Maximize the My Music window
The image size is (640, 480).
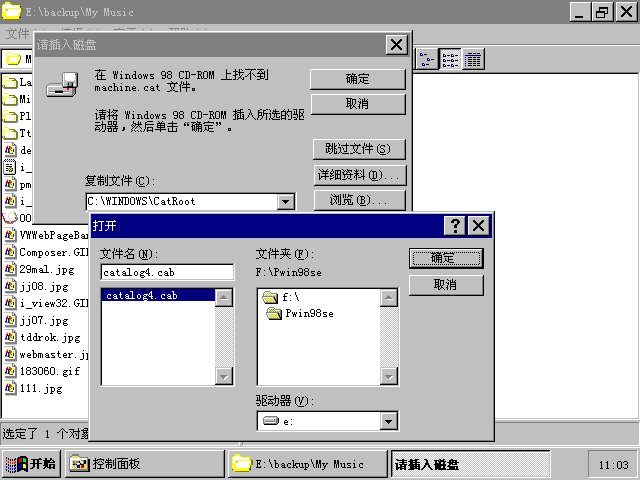[602, 12]
